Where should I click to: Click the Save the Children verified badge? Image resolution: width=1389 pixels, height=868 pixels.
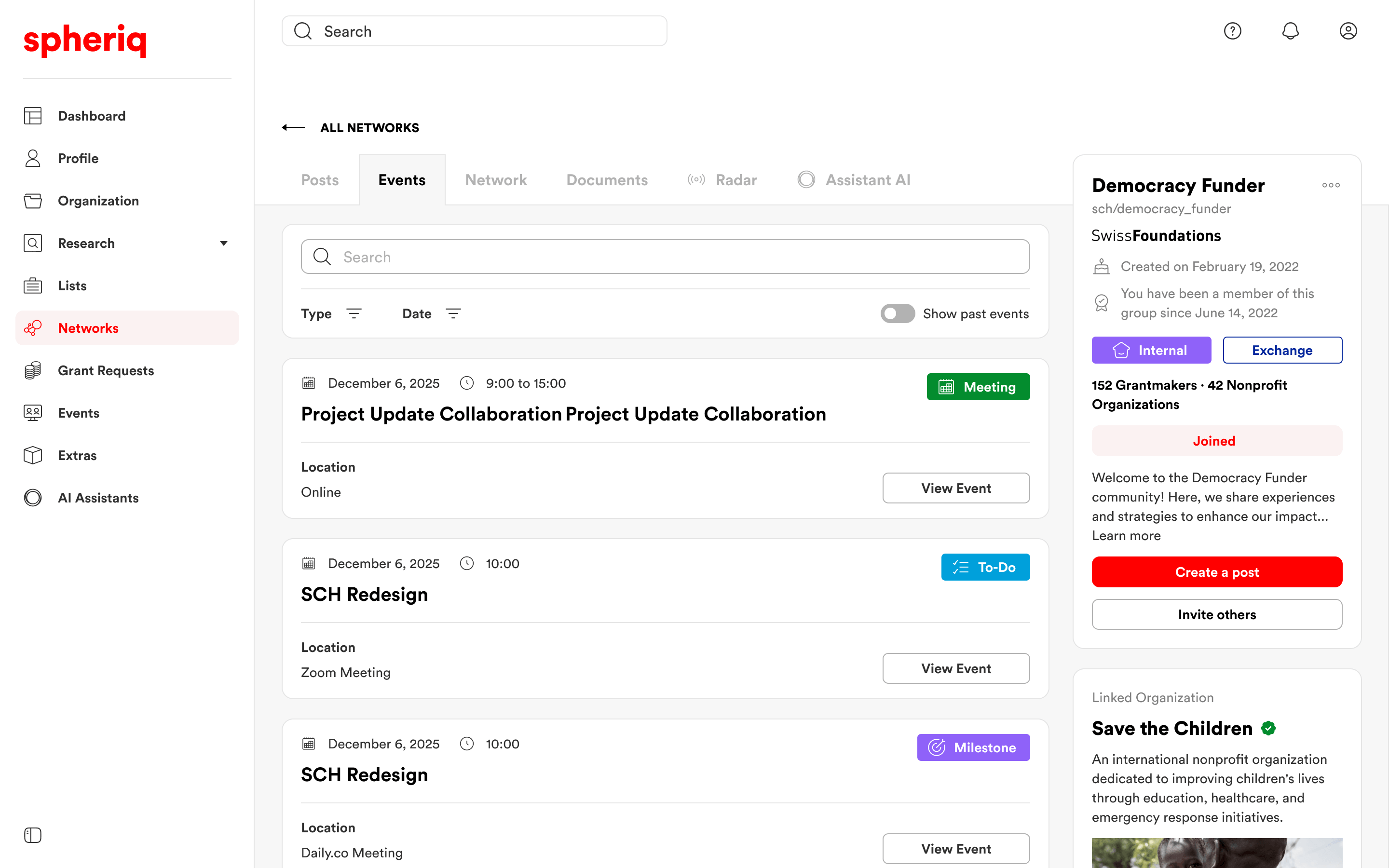1268,729
